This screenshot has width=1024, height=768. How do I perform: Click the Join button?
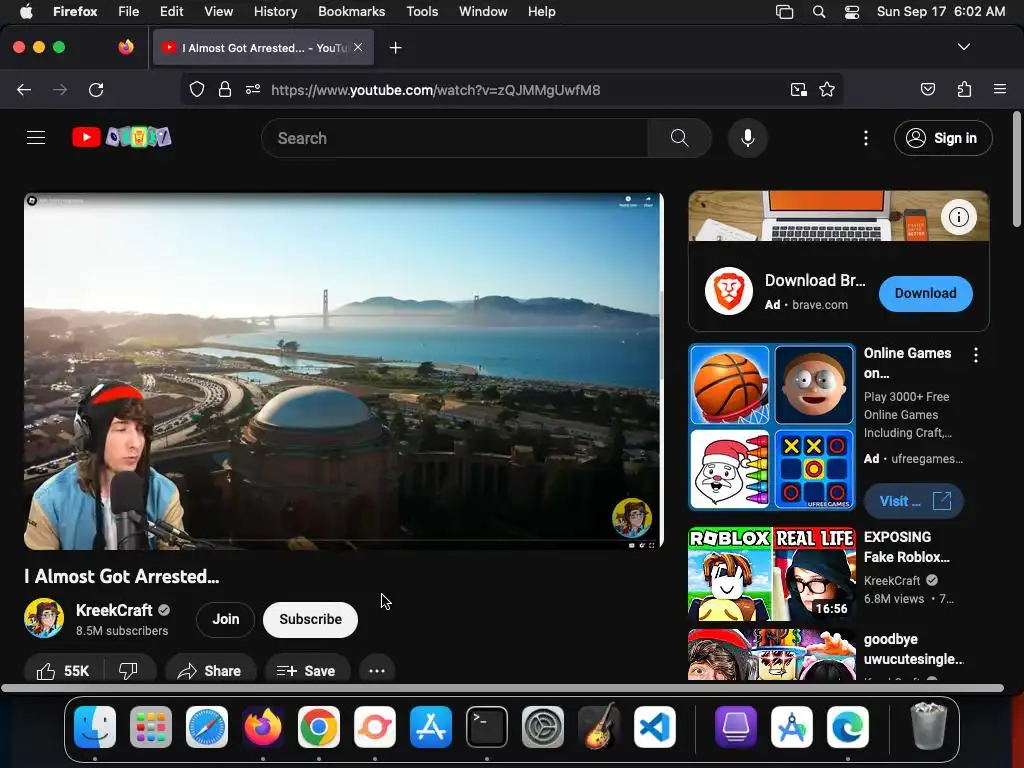pyautogui.click(x=225, y=619)
